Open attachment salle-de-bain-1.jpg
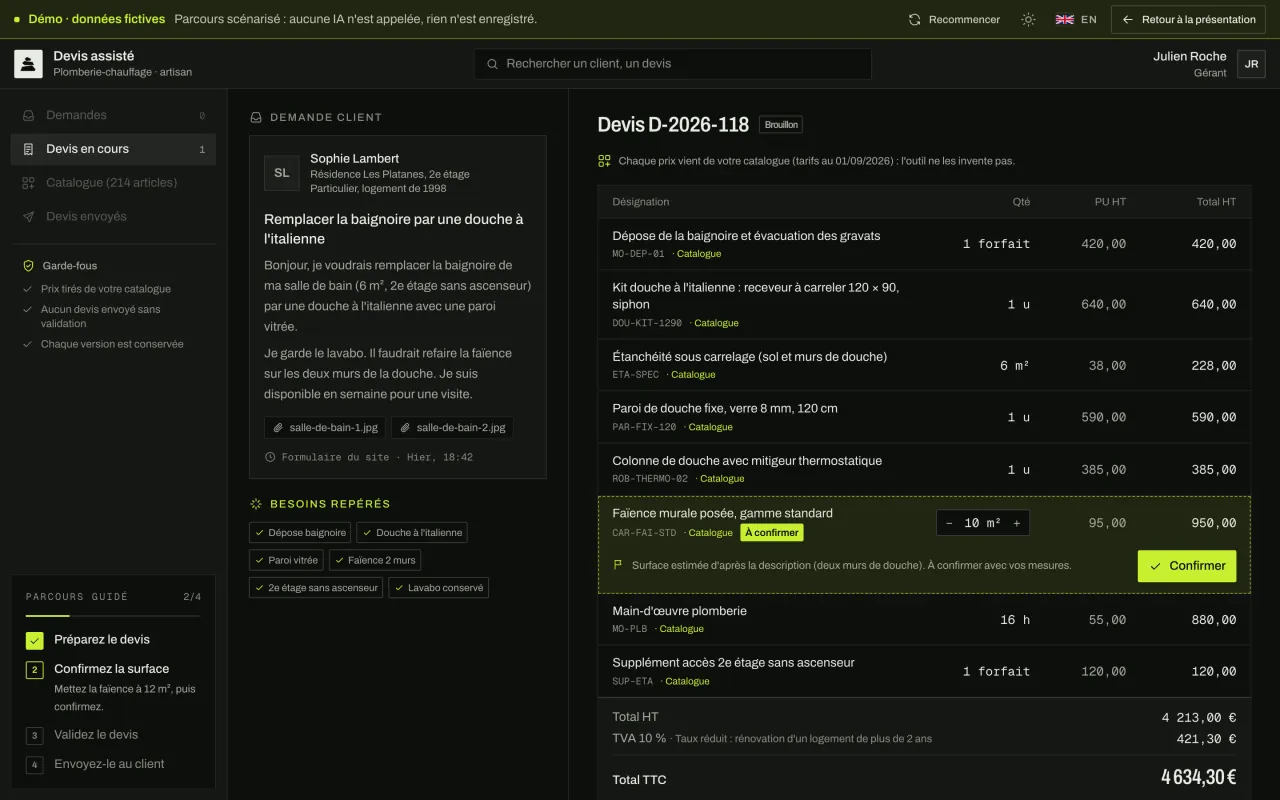The width and height of the screenshot is (1280, 800). tap(325, 427)
